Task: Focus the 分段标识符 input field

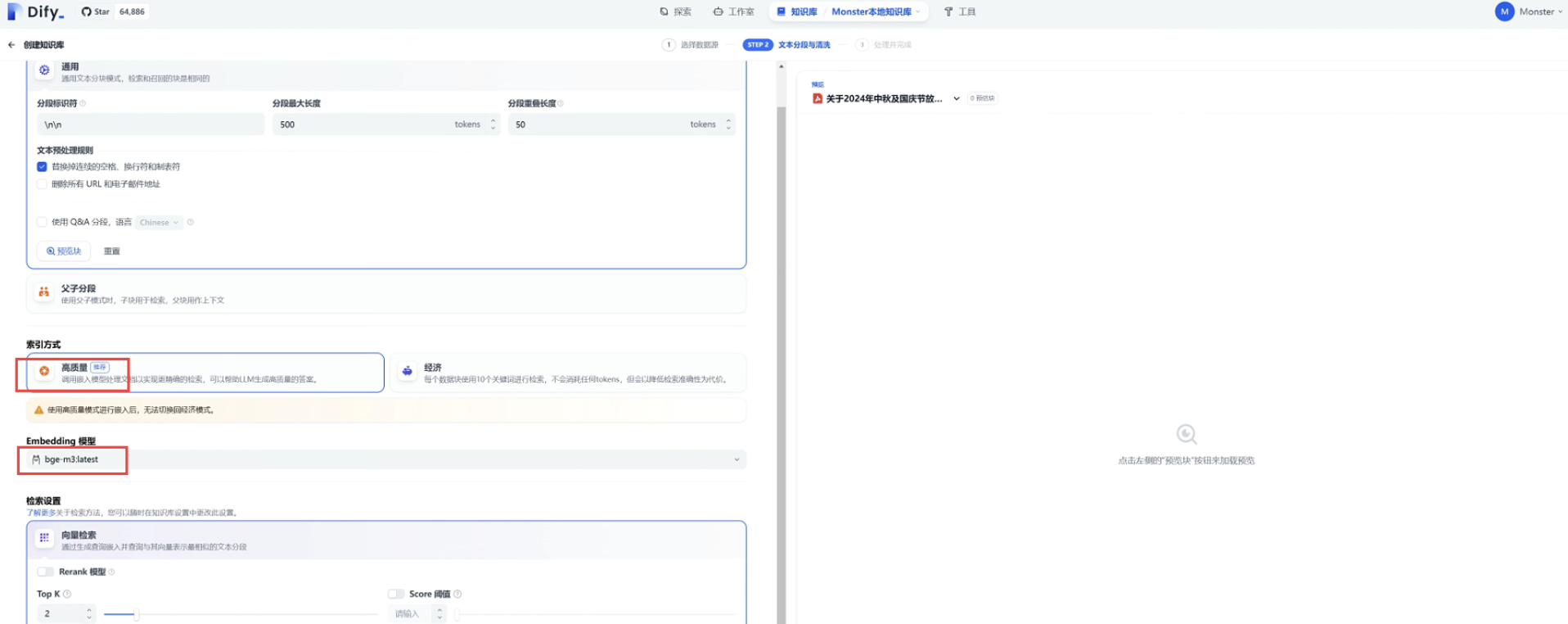Action: click(151, 124)
